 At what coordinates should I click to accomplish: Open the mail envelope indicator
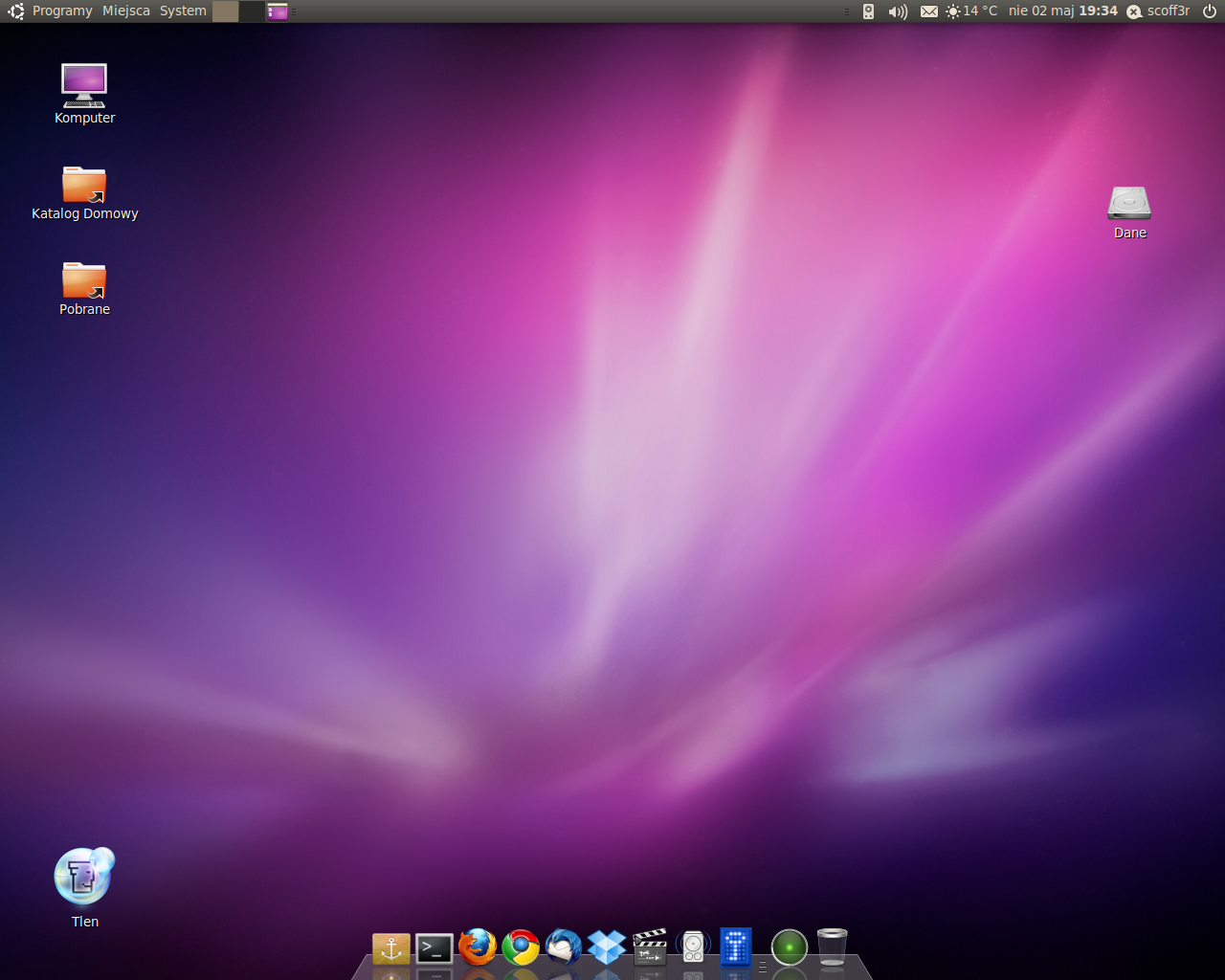tap(929, 11)
